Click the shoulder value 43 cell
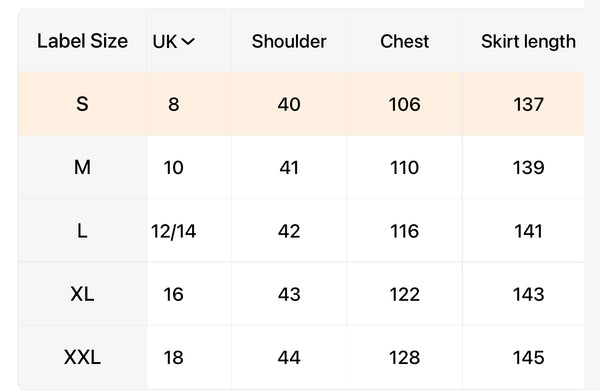The height and width of the screenshot is (391, 600). pyautogui.click(x=289, y=294)
